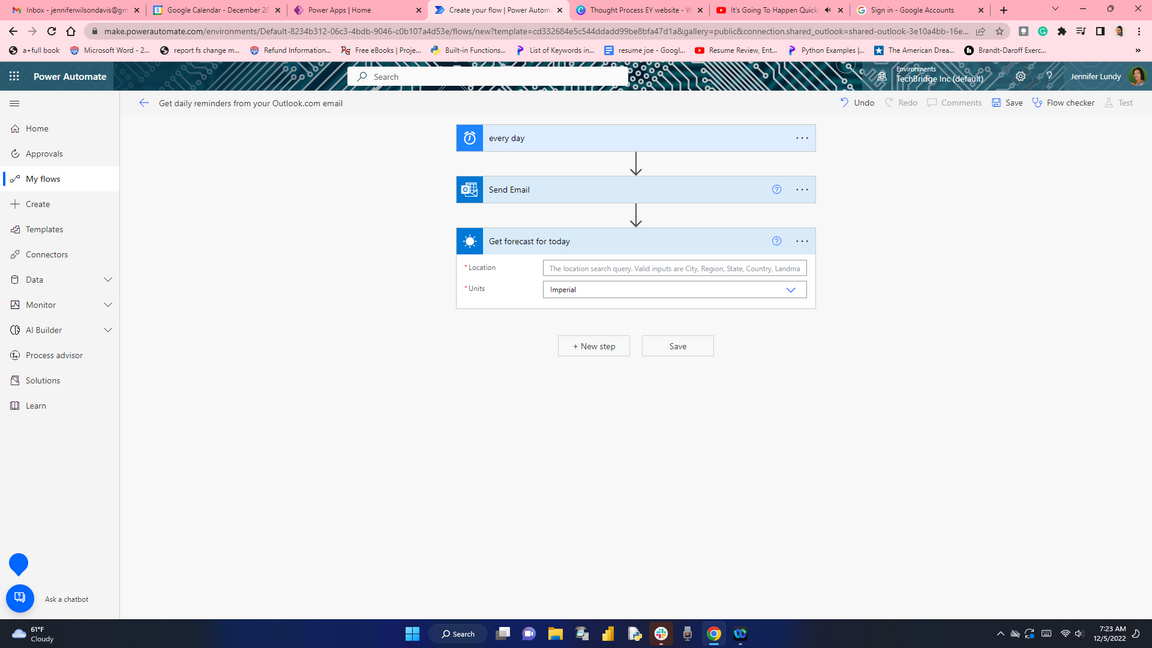This screenshot has width=1152, height=648.
Task: Open the help question mark in header
Action: tap(1049, 76)
